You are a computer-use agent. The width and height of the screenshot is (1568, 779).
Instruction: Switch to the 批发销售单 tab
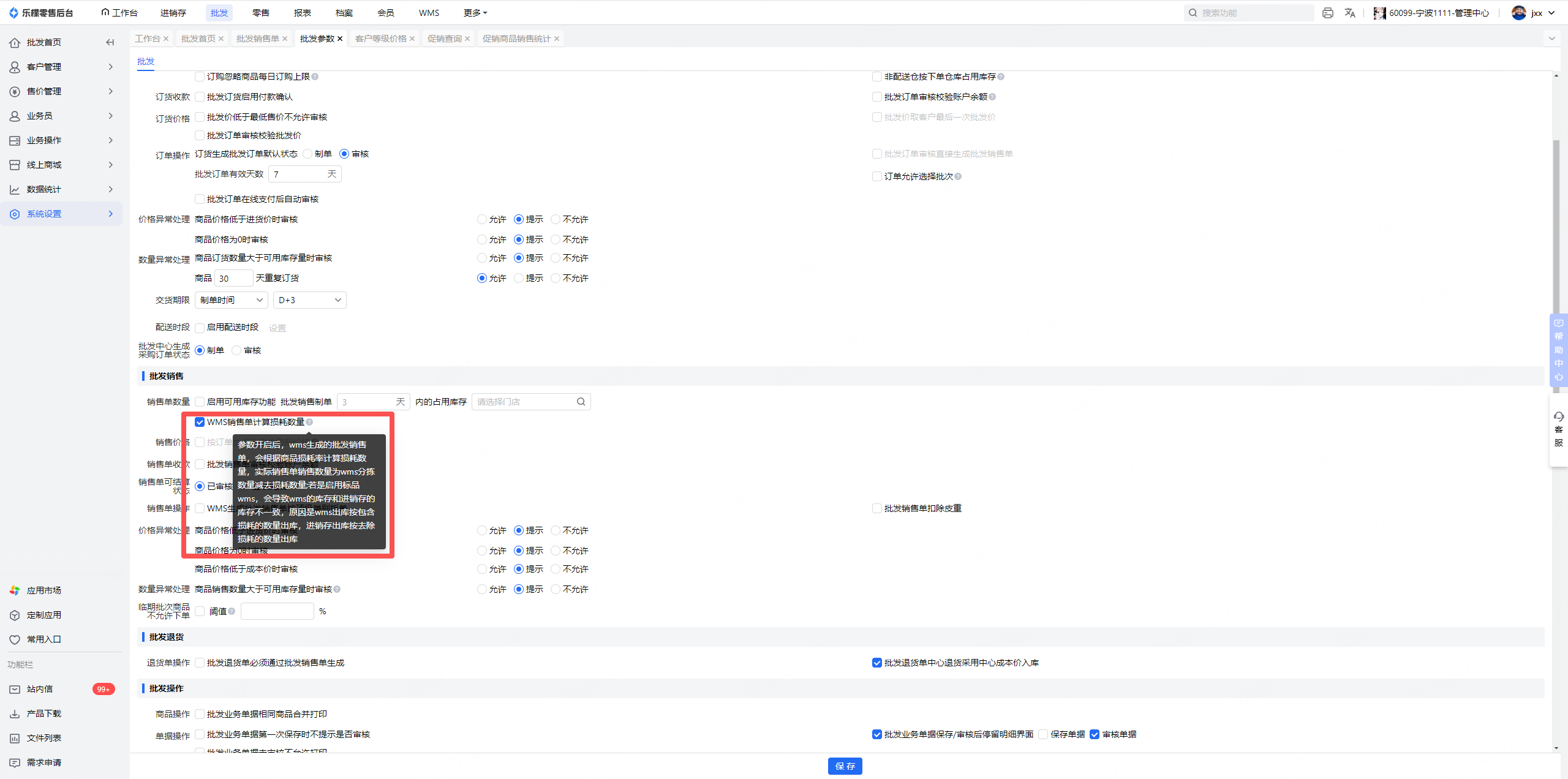257,39
